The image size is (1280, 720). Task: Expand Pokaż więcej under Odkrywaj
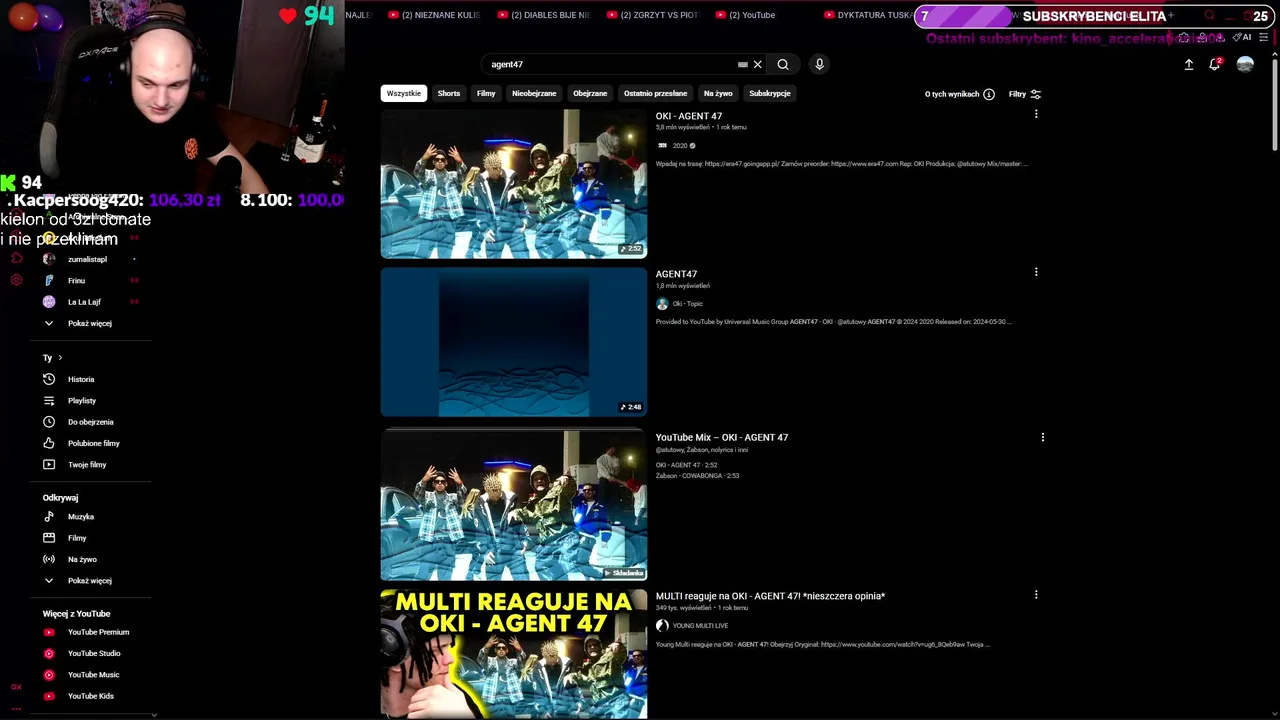(x=90, y=581)
